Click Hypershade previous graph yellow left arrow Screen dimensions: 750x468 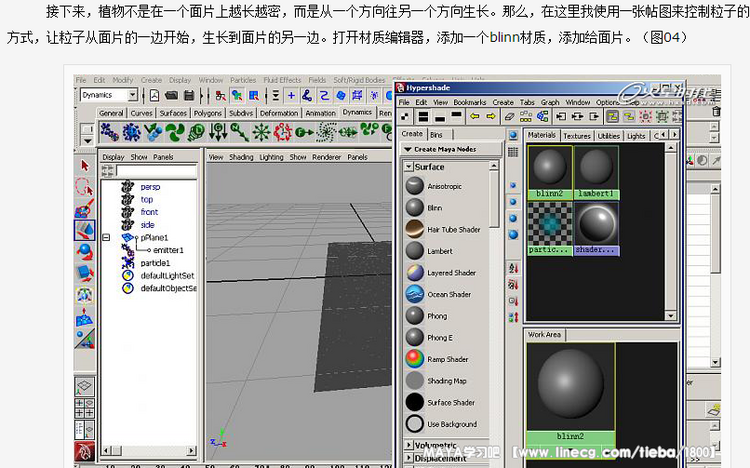[x=474, y=116]
